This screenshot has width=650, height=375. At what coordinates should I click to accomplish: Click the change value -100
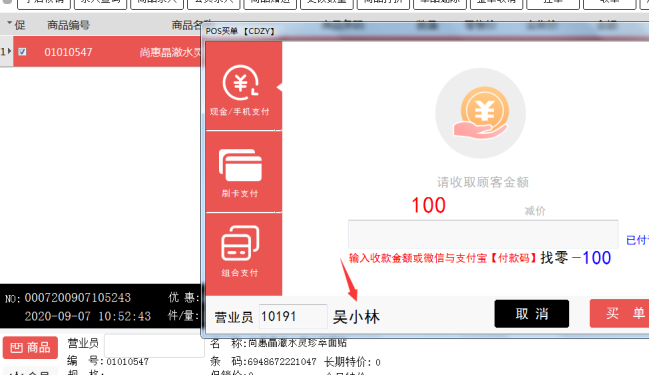pos(591,258)
